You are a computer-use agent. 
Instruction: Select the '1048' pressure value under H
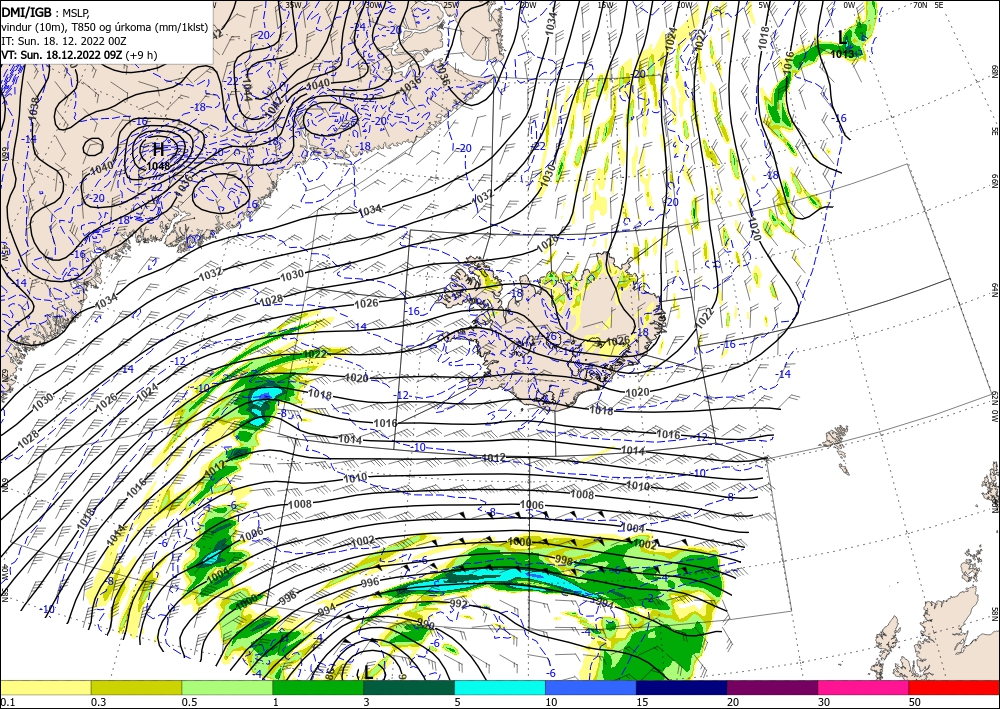158,166
